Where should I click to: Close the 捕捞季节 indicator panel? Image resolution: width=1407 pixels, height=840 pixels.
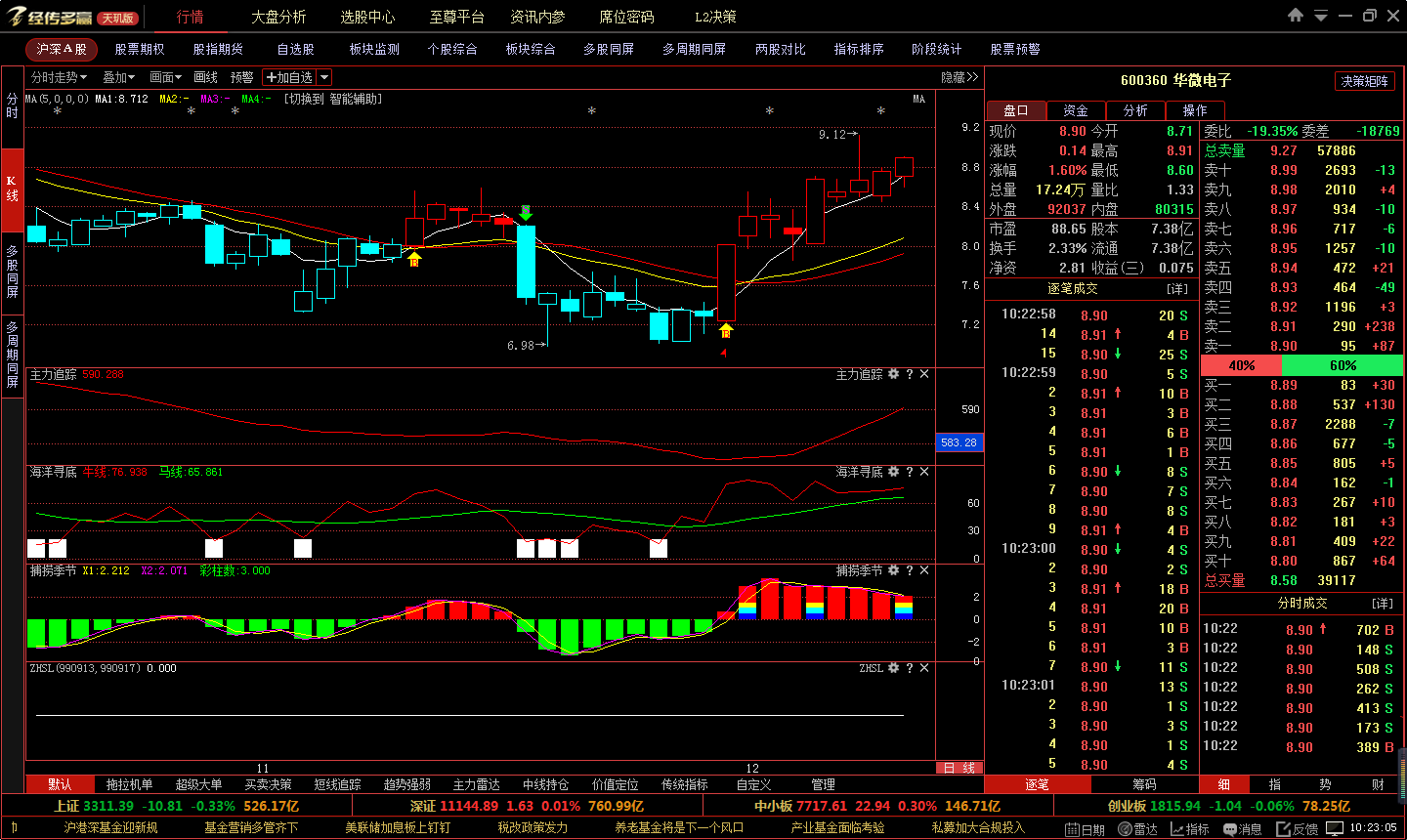(924, 570)
